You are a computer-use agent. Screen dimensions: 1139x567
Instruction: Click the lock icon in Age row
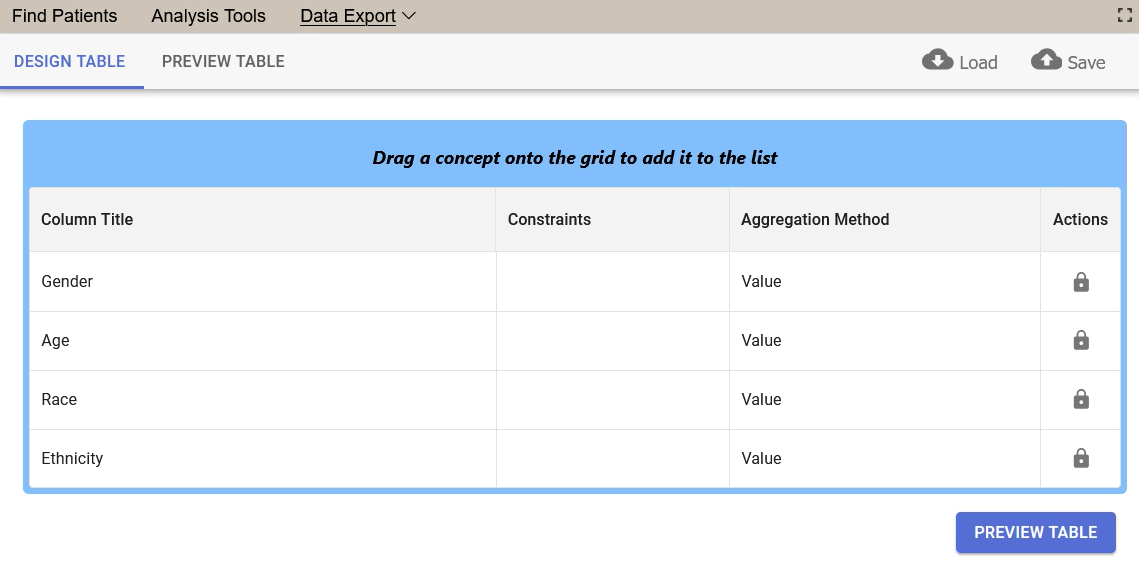tap(1080, 341)
